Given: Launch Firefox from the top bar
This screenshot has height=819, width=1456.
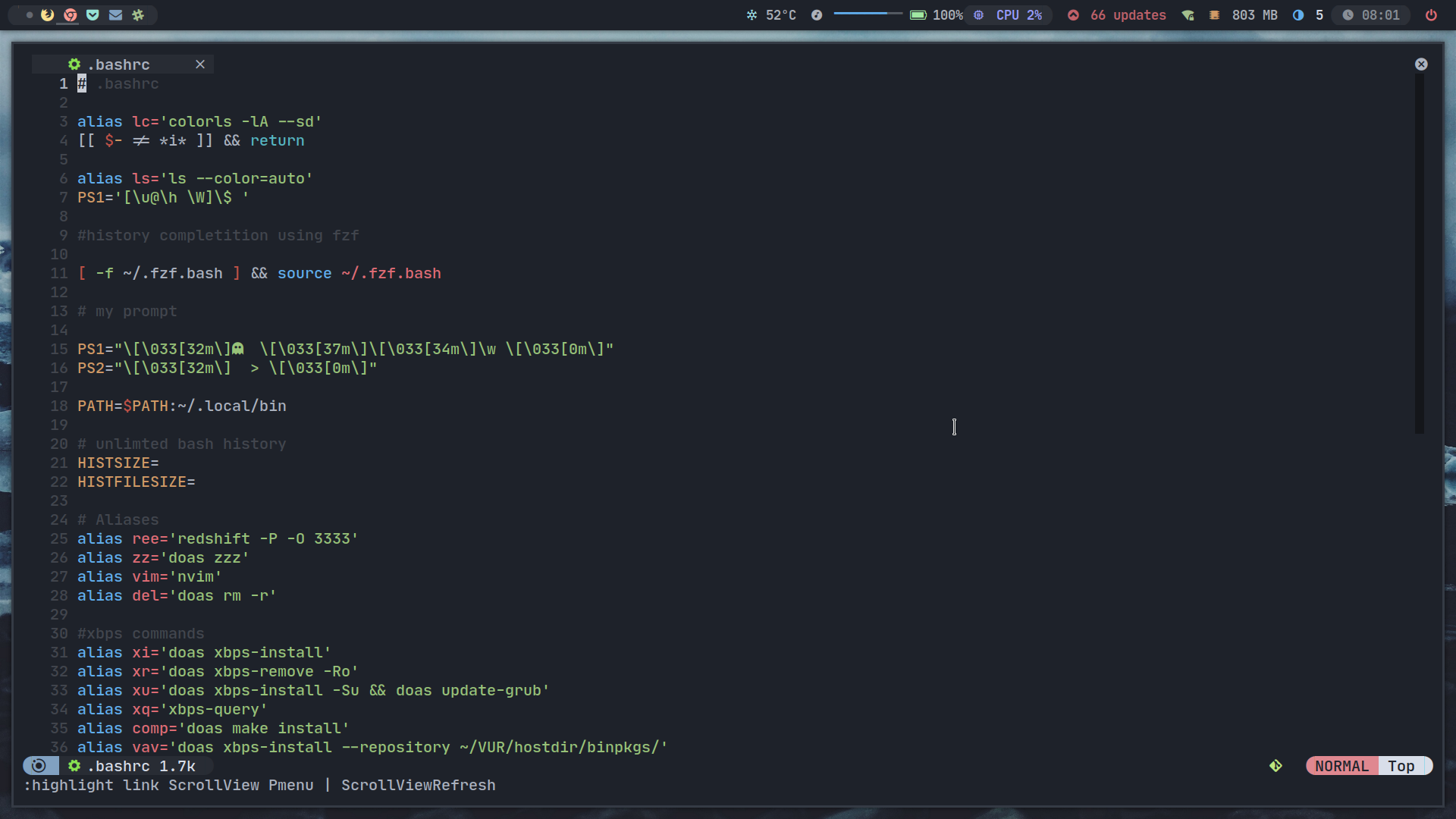Looking at the screenshot, I should pos(47,15).
